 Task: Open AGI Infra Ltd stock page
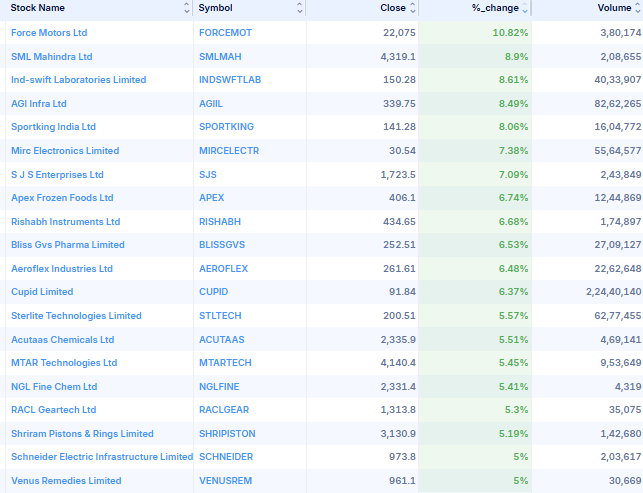39,104
